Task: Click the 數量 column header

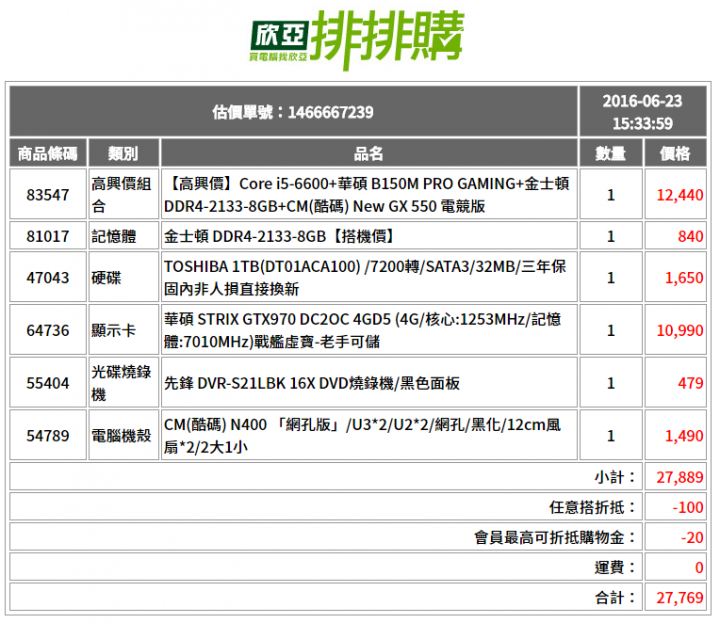Action: pyautogui.click(x=610, y=153)
